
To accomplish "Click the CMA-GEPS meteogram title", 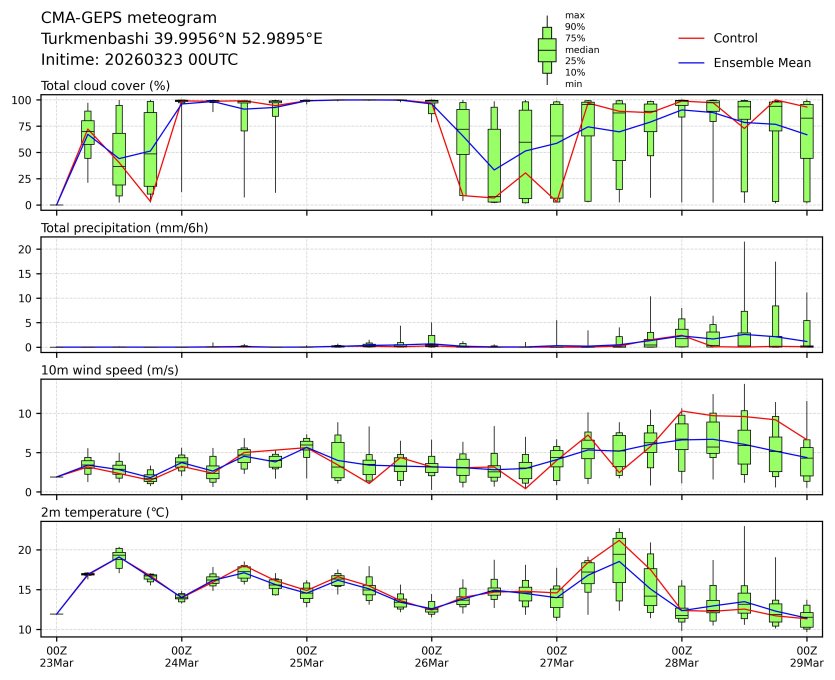I will point(125,18).
